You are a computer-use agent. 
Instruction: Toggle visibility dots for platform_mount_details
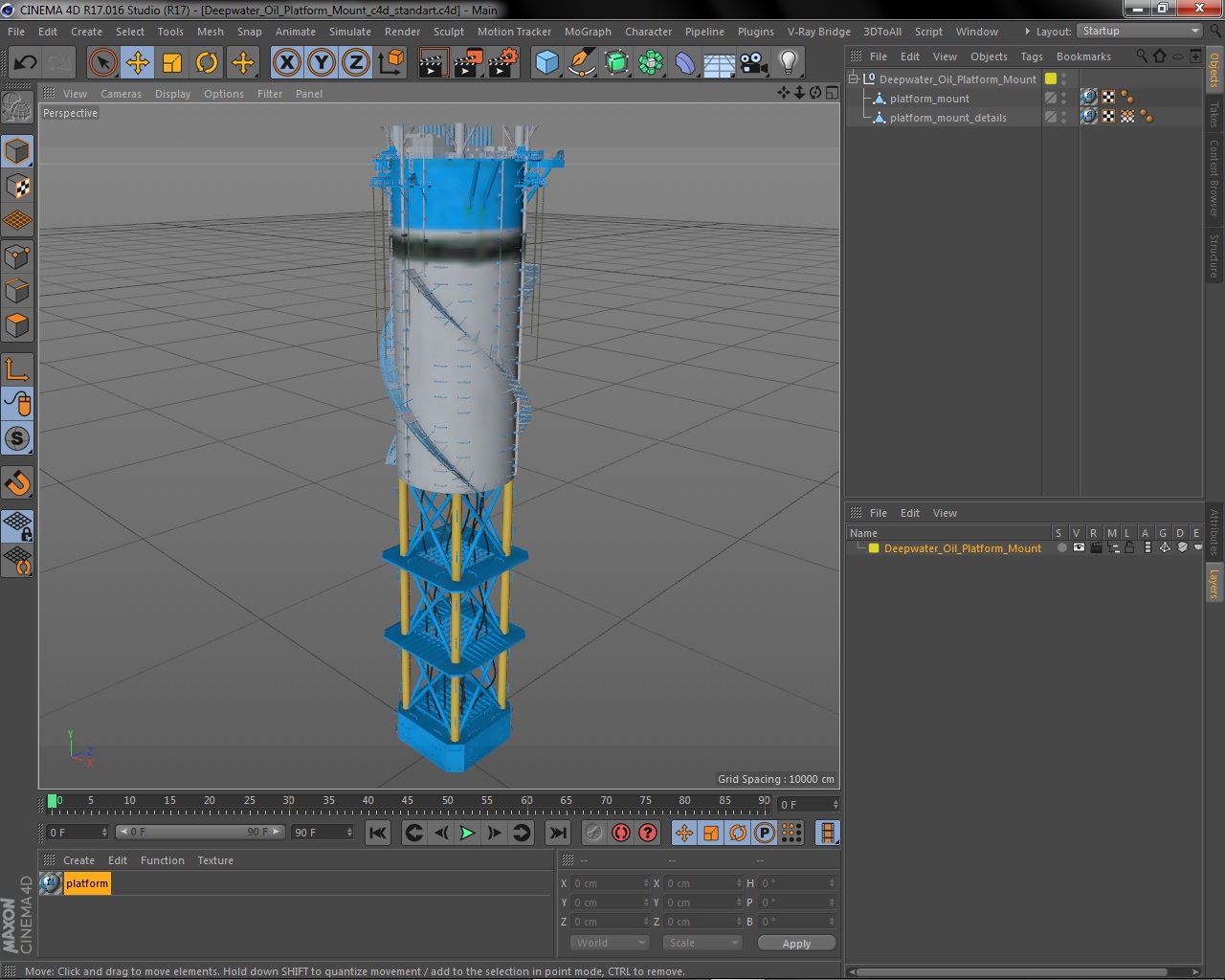pyautogui.click(x=1064, y=117)
